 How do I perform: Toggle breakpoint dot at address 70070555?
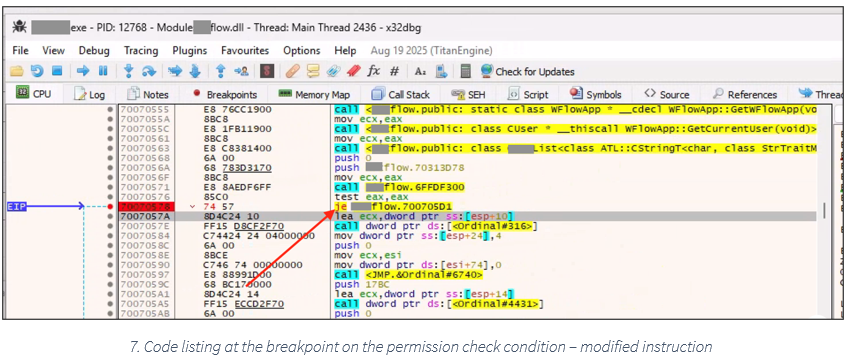(x=110, y=109)
